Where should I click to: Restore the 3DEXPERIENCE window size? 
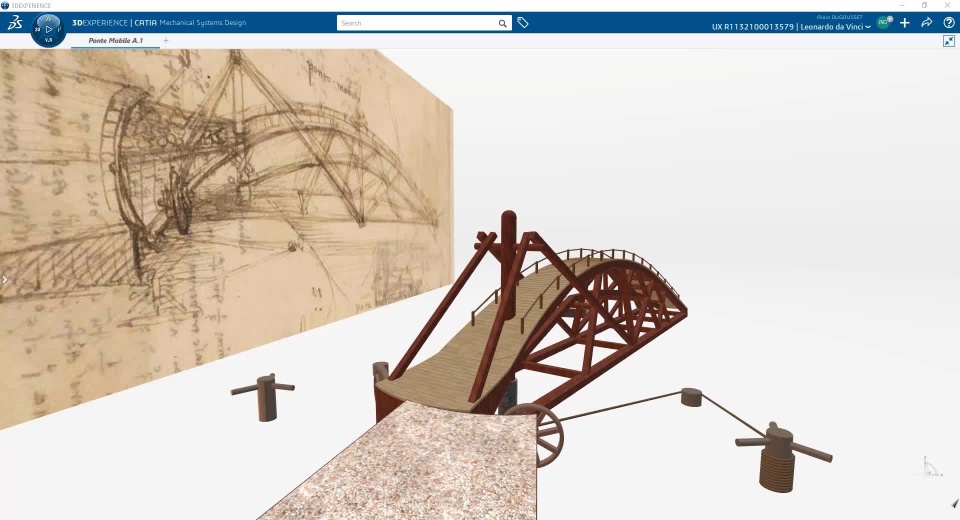click(924, 5)
